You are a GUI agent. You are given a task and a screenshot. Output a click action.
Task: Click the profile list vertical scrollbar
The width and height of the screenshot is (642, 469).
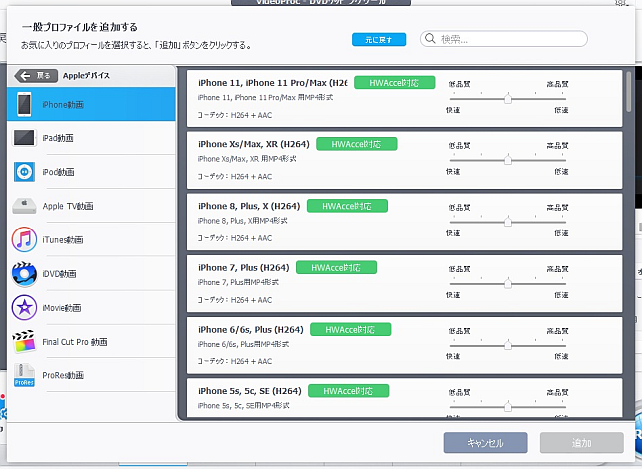pos(628,91)
